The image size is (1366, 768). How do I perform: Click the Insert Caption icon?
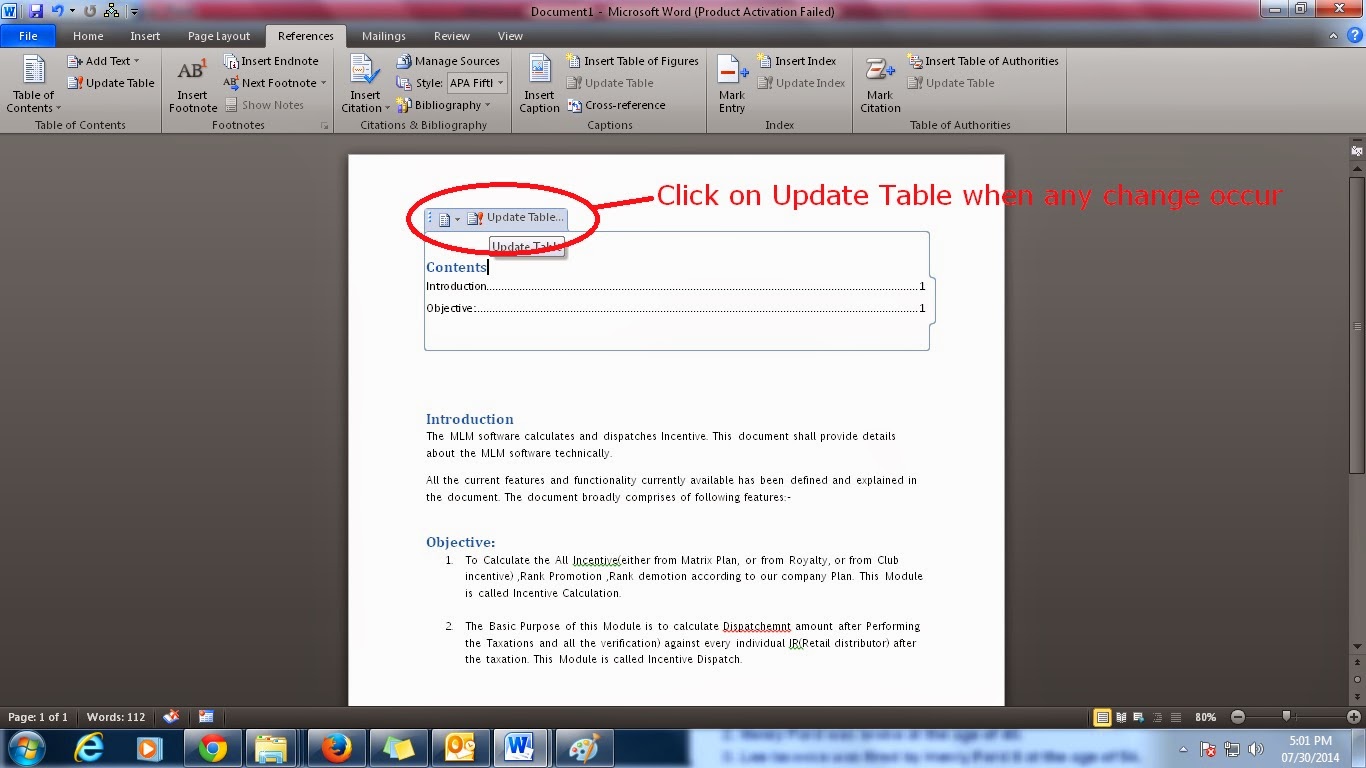click(x=539, y=84)
